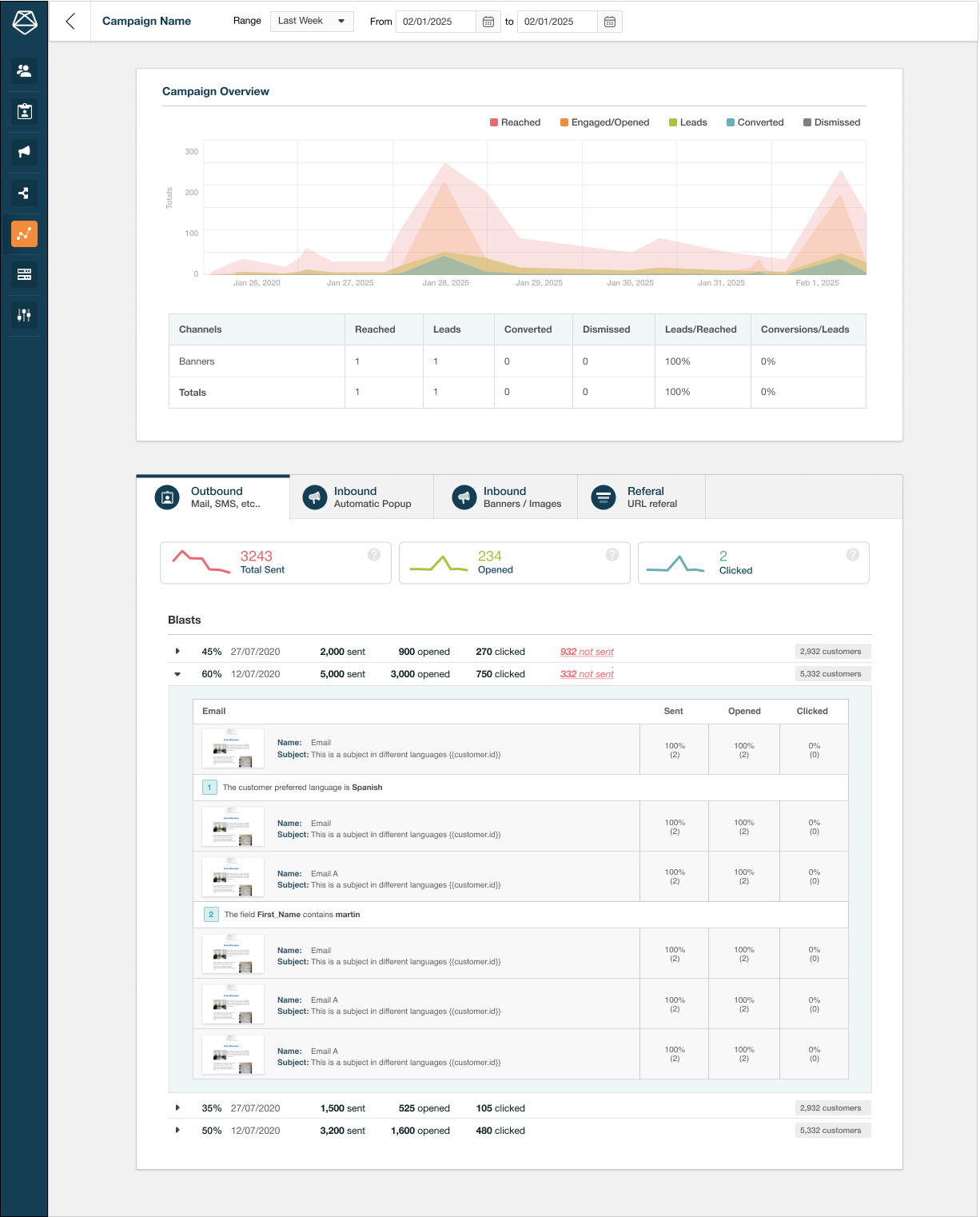Switch to the Outbound Mail, SMS tab
980x1217 pixels.
point(213,497)
